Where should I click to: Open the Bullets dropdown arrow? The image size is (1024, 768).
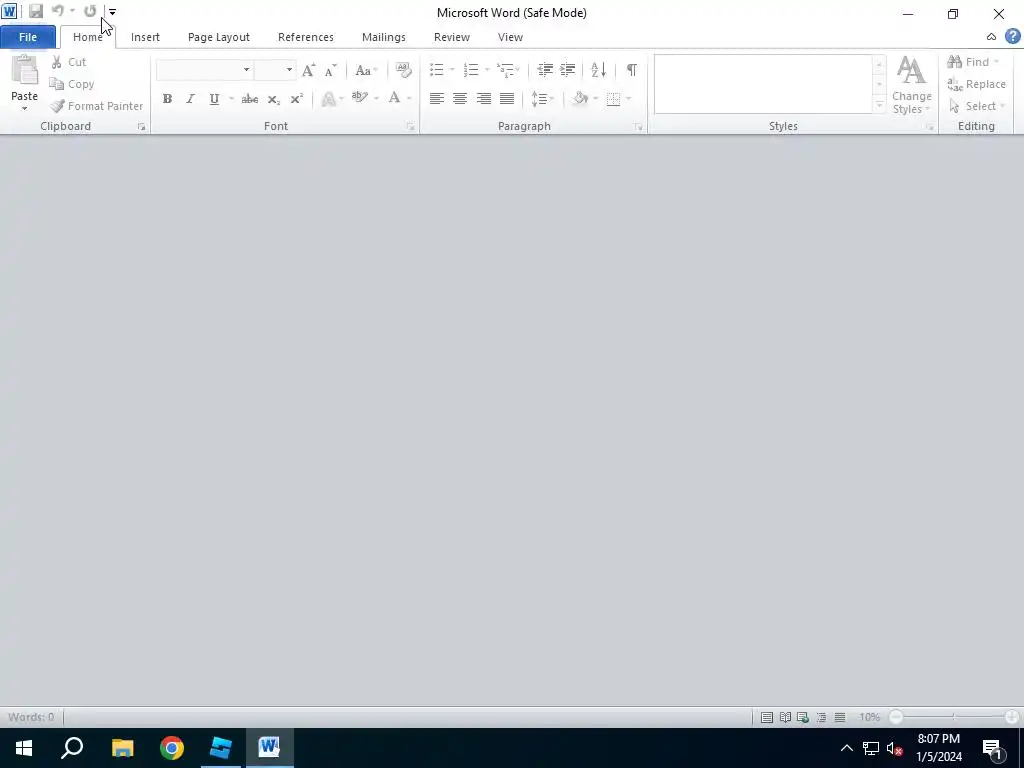[x=452, y=69]
